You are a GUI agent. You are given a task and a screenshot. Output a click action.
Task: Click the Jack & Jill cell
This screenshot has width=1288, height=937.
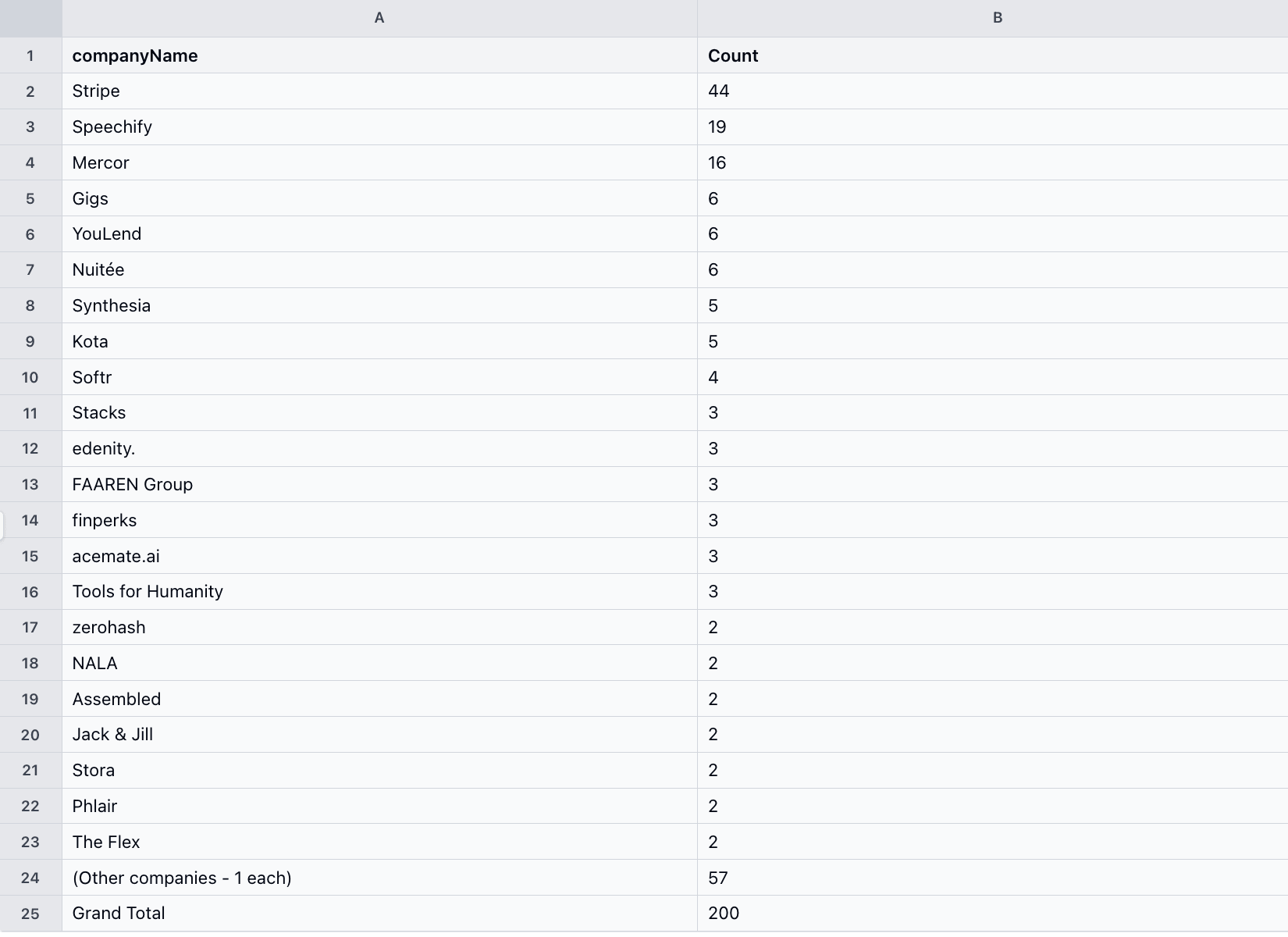pos(379,735)
